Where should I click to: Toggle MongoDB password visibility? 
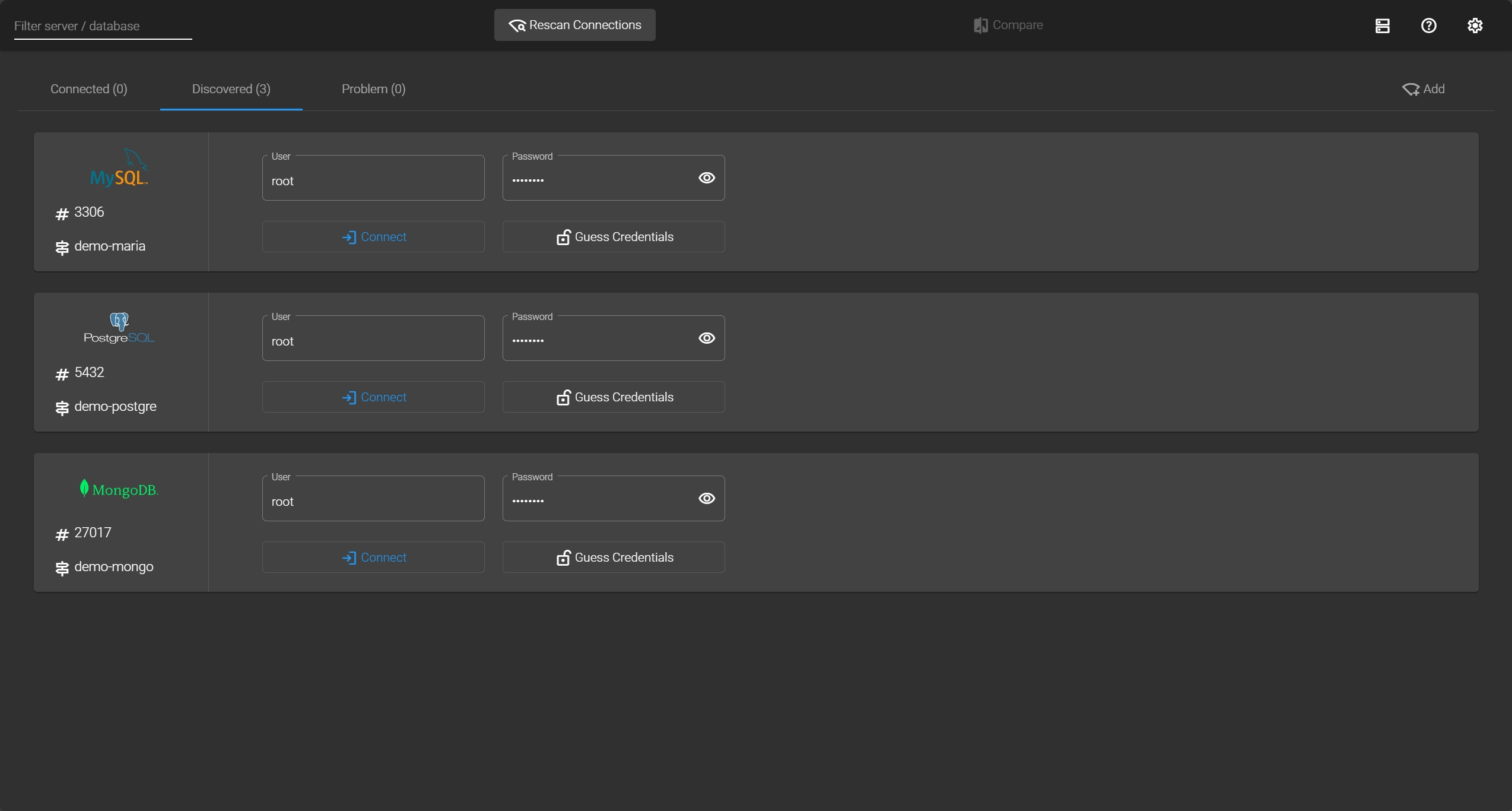click(x=706, y=499)
